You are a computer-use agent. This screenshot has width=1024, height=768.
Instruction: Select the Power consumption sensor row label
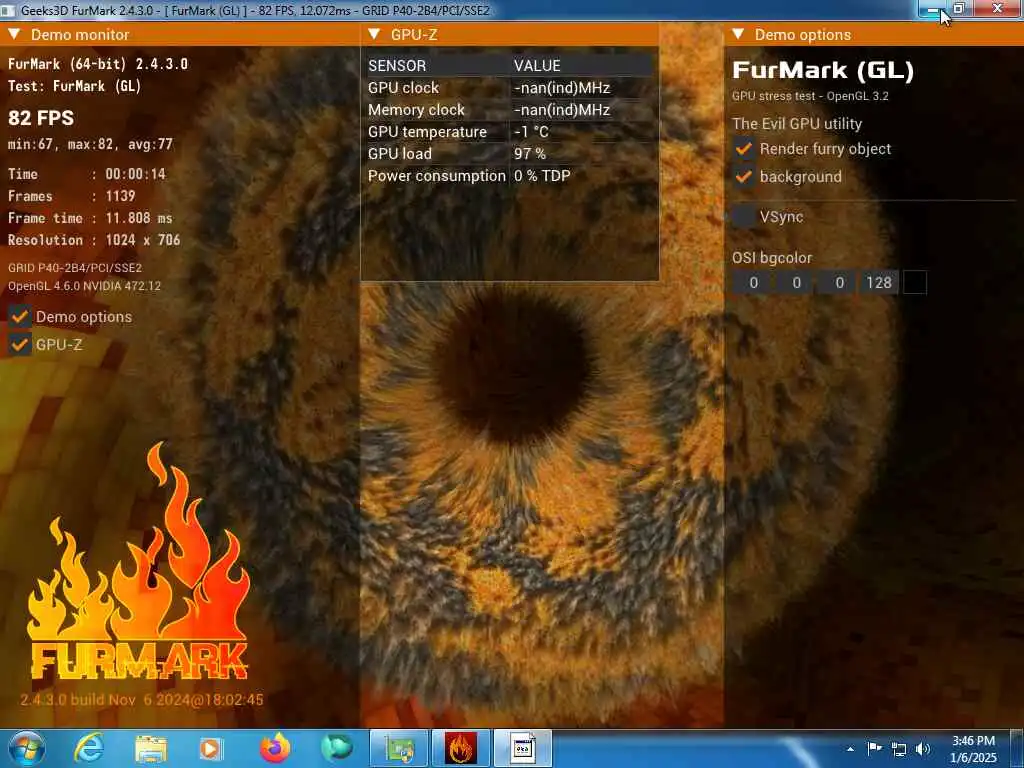coord(436,176)
